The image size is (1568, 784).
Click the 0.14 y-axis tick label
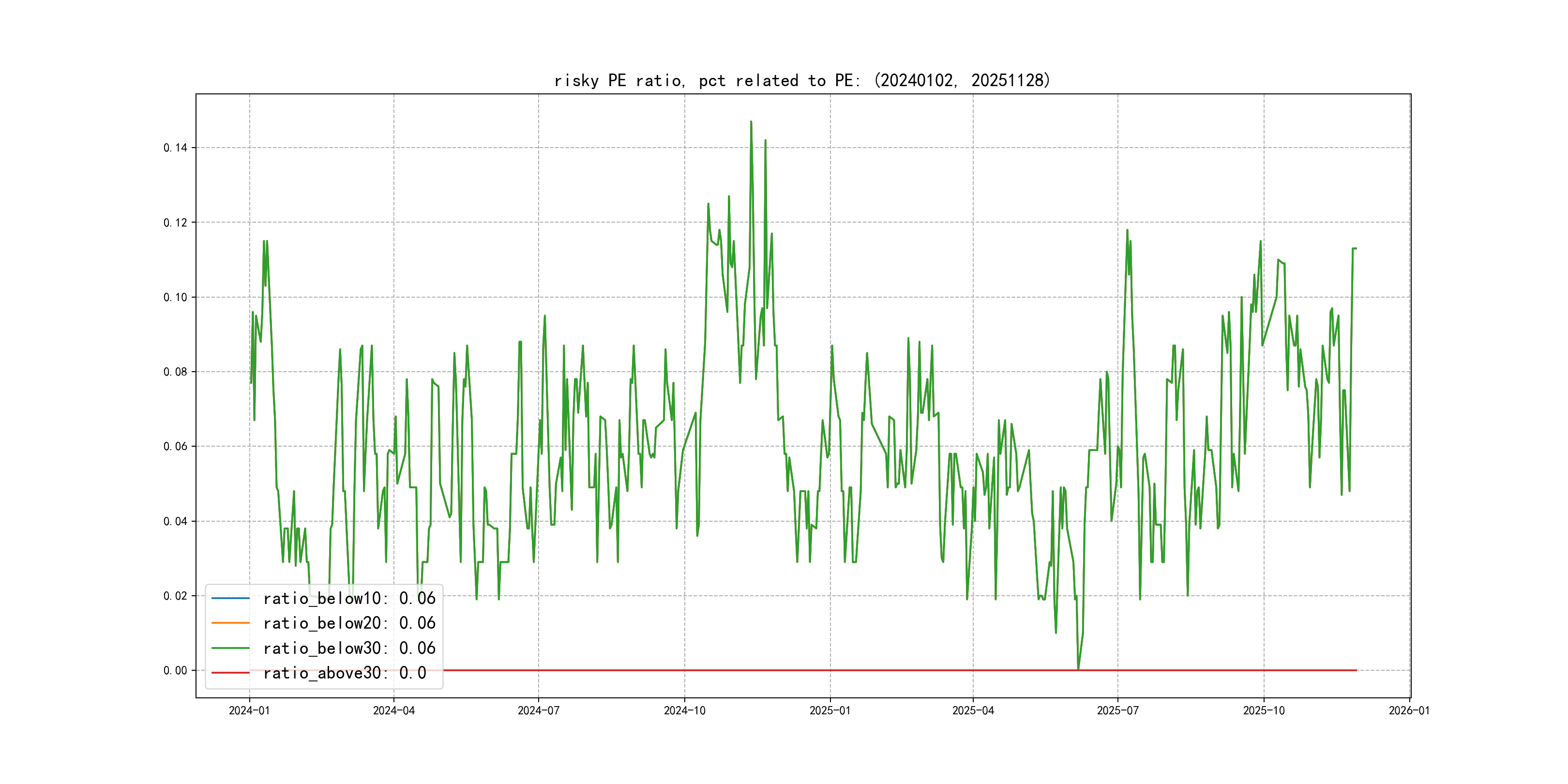pos(175,148)
